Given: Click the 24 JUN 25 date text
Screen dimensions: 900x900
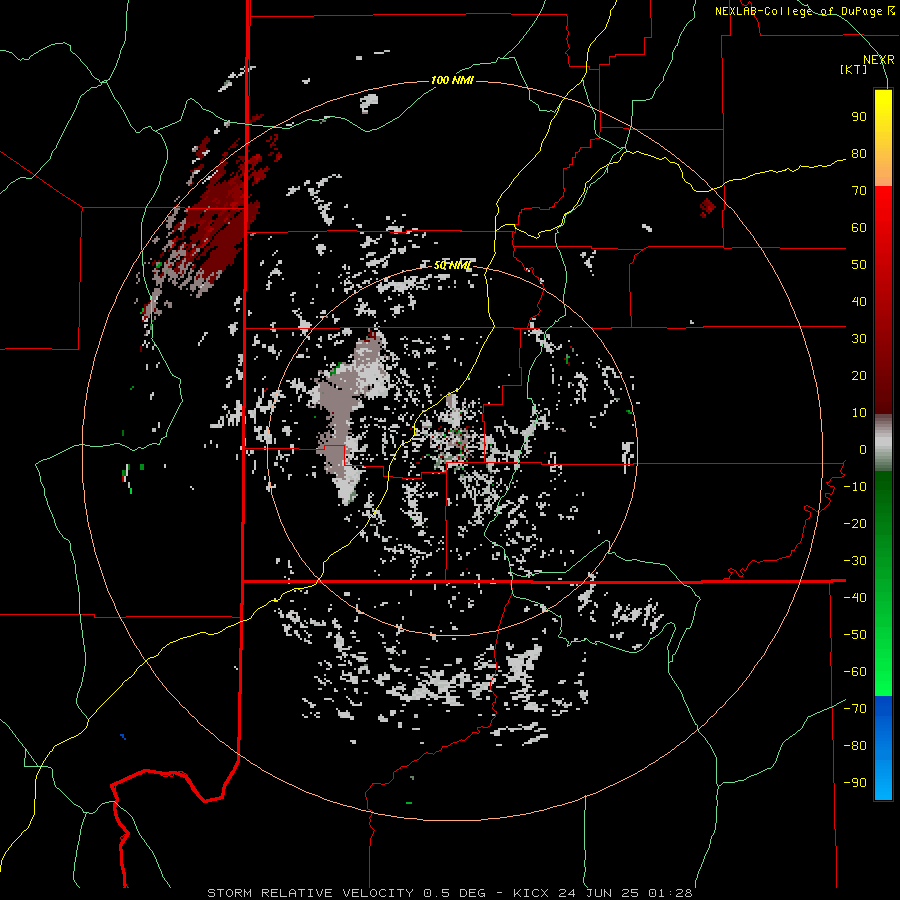Looking at the screenshot, I should click(600, 893).
